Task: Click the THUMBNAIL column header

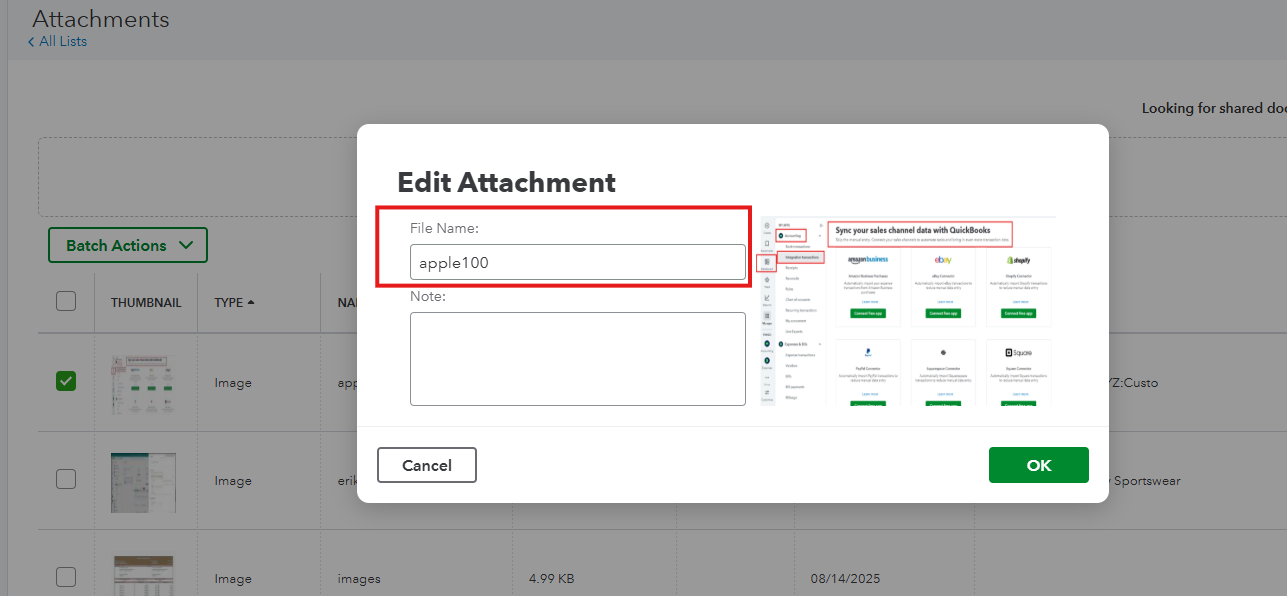Action: click(146, 302)
